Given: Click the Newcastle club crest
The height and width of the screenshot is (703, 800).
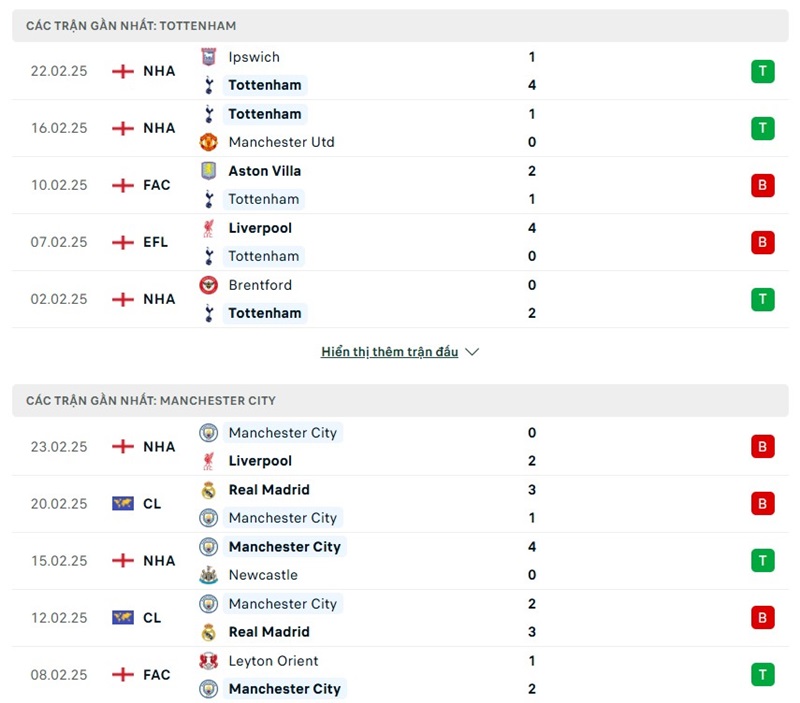Looking at the screenshot, I should click(x=208, y=575).
